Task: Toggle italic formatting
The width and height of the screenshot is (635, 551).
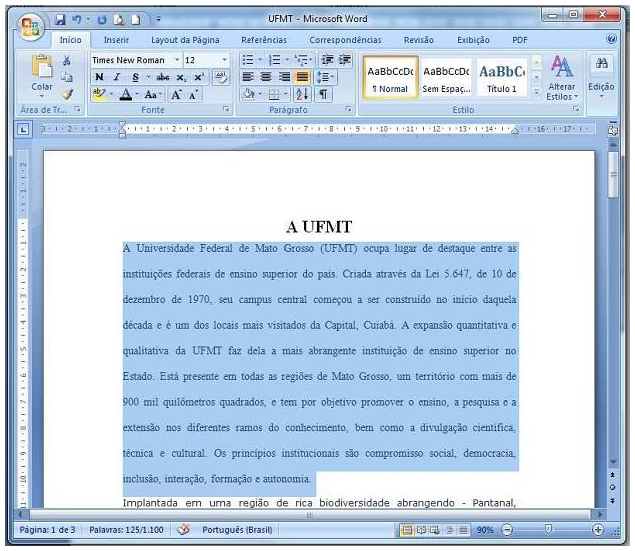Action: coord(117,77)
